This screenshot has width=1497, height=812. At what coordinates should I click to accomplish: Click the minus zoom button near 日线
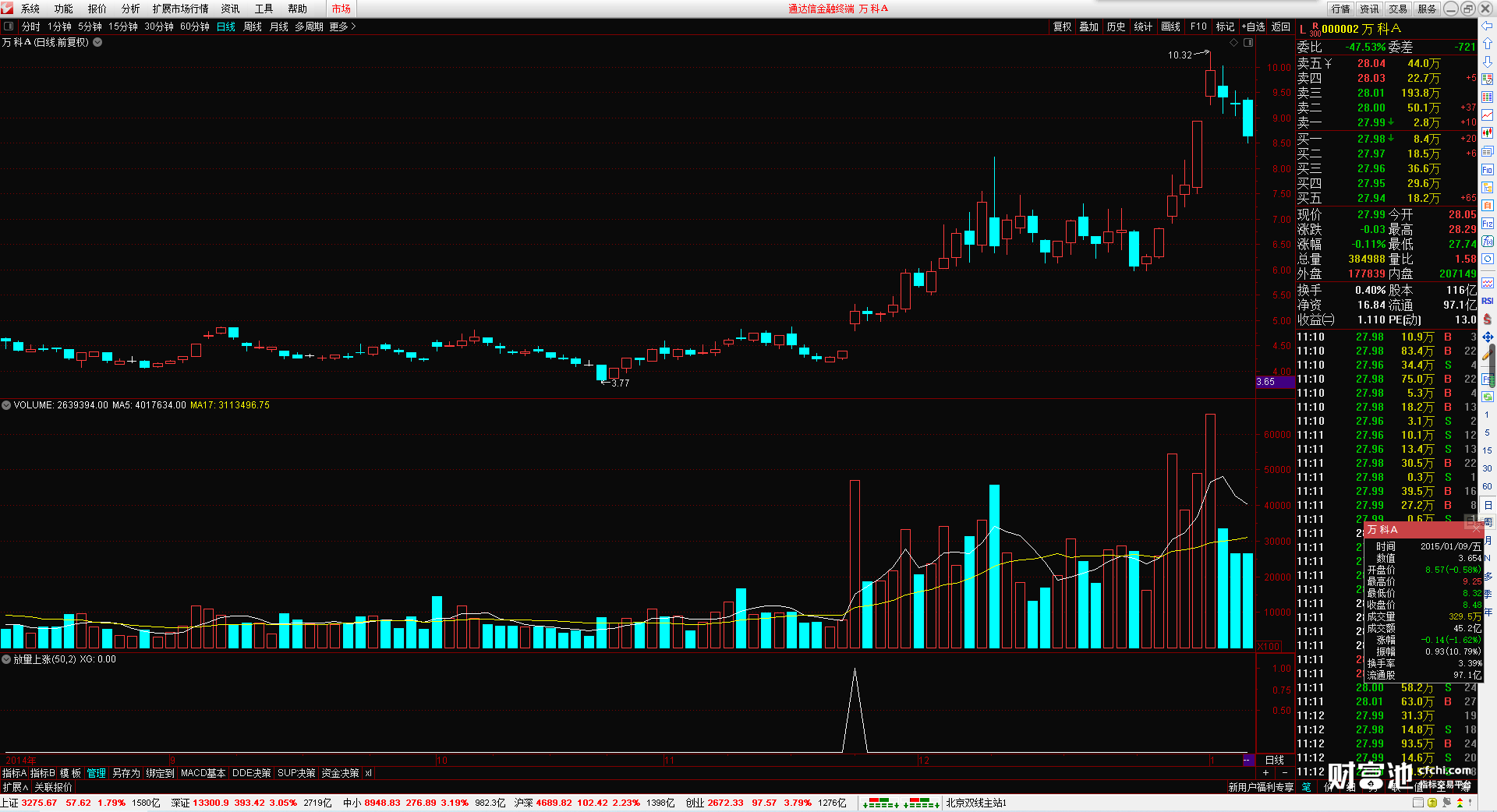[x=1284, y=772]
